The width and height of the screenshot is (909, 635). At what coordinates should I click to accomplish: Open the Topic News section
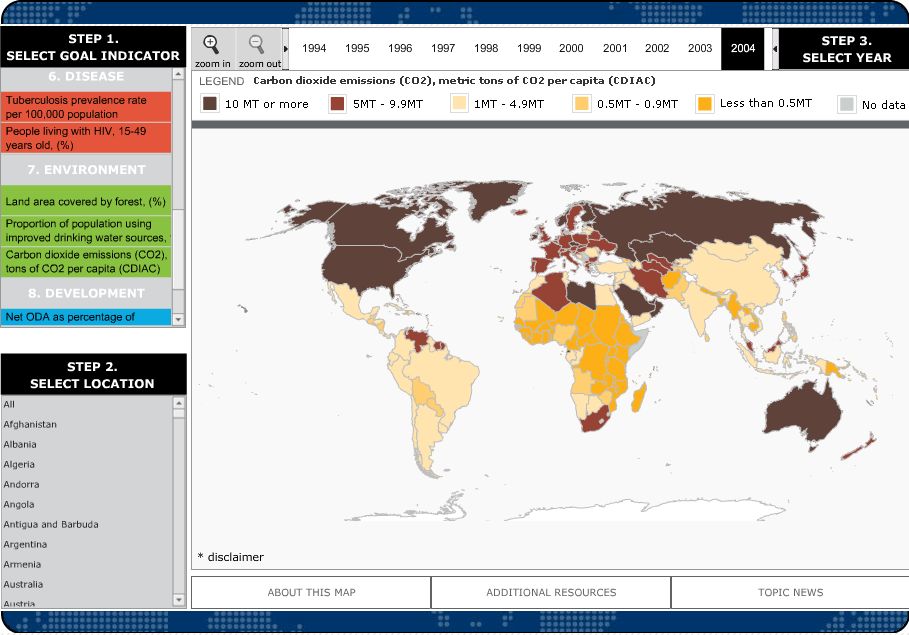pos(790,592)
